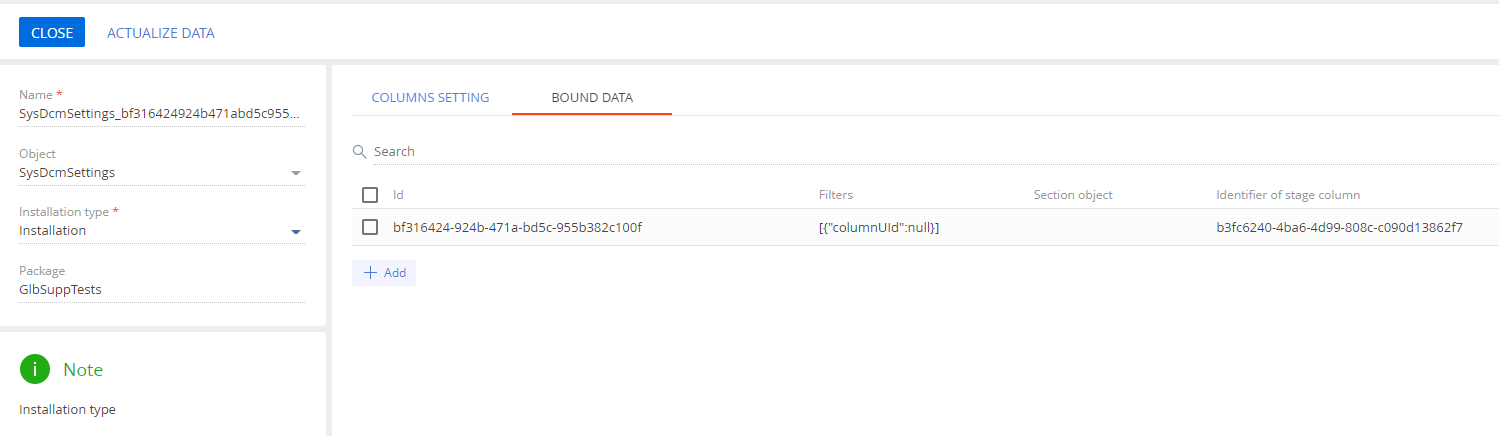The width and height of the screenshot is (1499, 436).
Task: Click the green Note info icon
Action: [35, 369]
